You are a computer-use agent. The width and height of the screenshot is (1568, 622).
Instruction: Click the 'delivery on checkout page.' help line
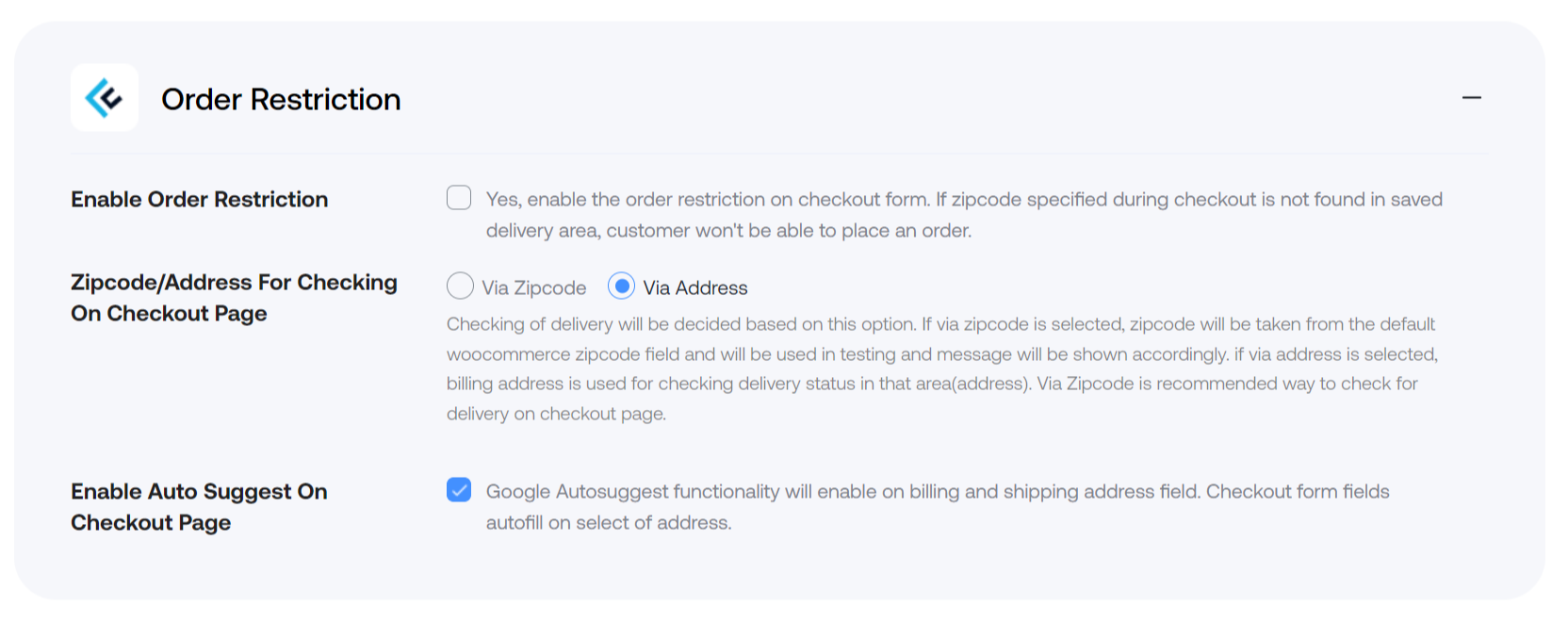(x=556, y=414)
